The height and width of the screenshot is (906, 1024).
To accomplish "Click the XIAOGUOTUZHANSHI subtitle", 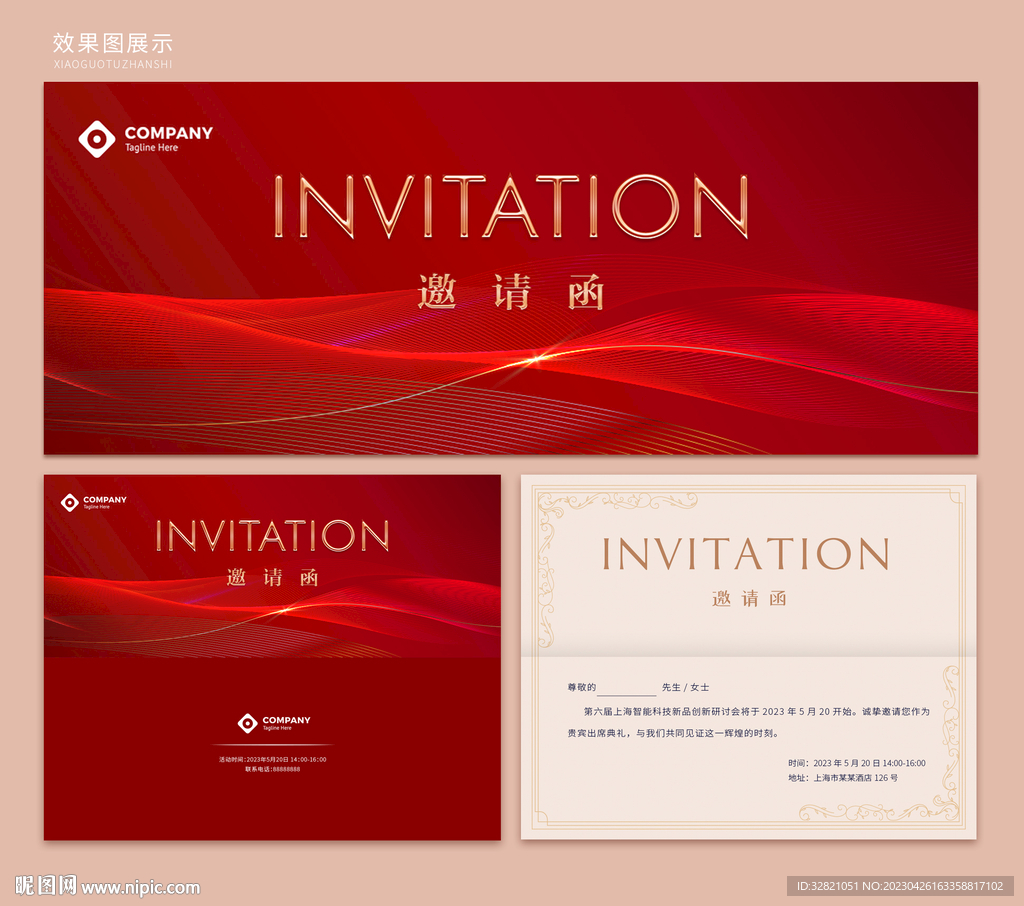I will point(113,64).
